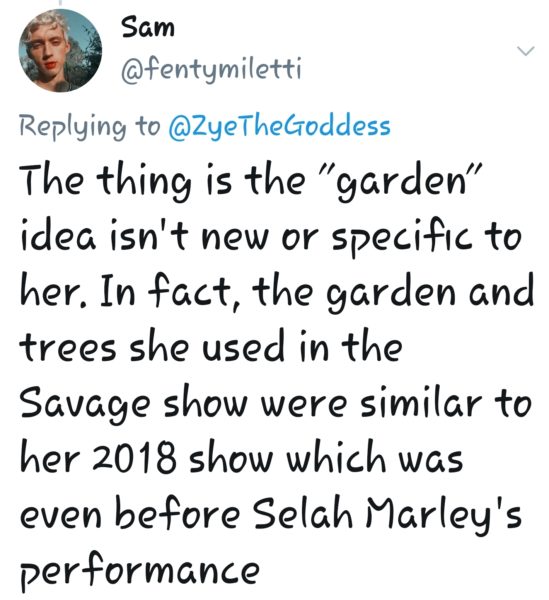
Task: Click the display name Sam
Action: click(x=148, y=28)
